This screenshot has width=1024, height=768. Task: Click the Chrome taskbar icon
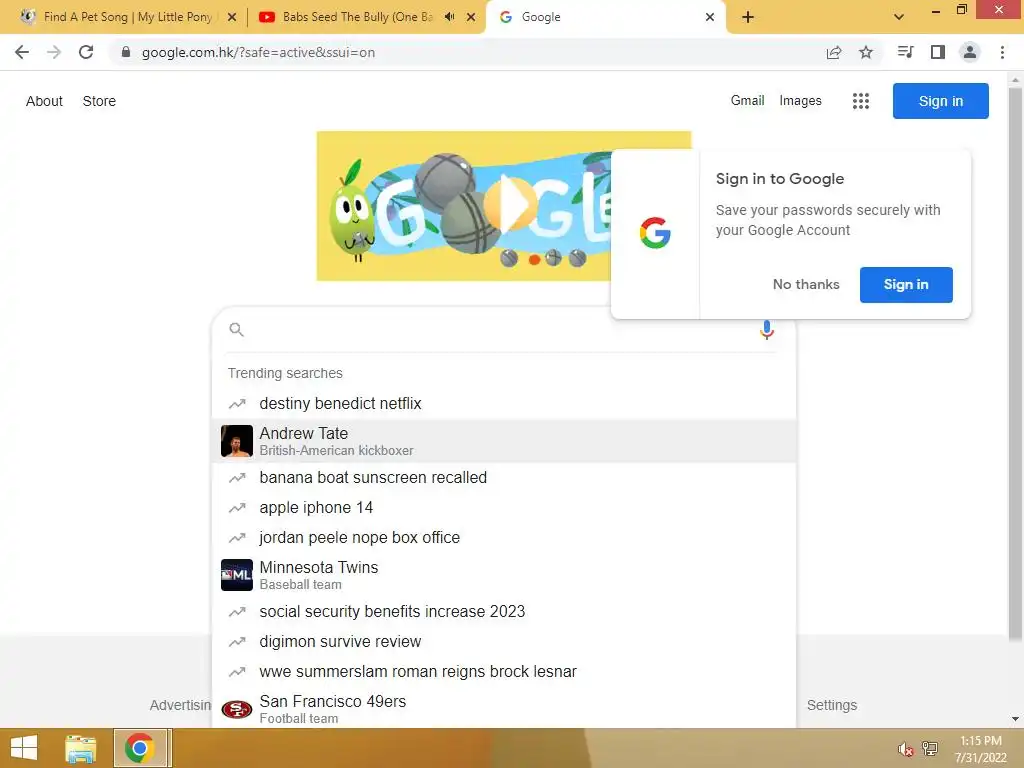pos(140,748)
